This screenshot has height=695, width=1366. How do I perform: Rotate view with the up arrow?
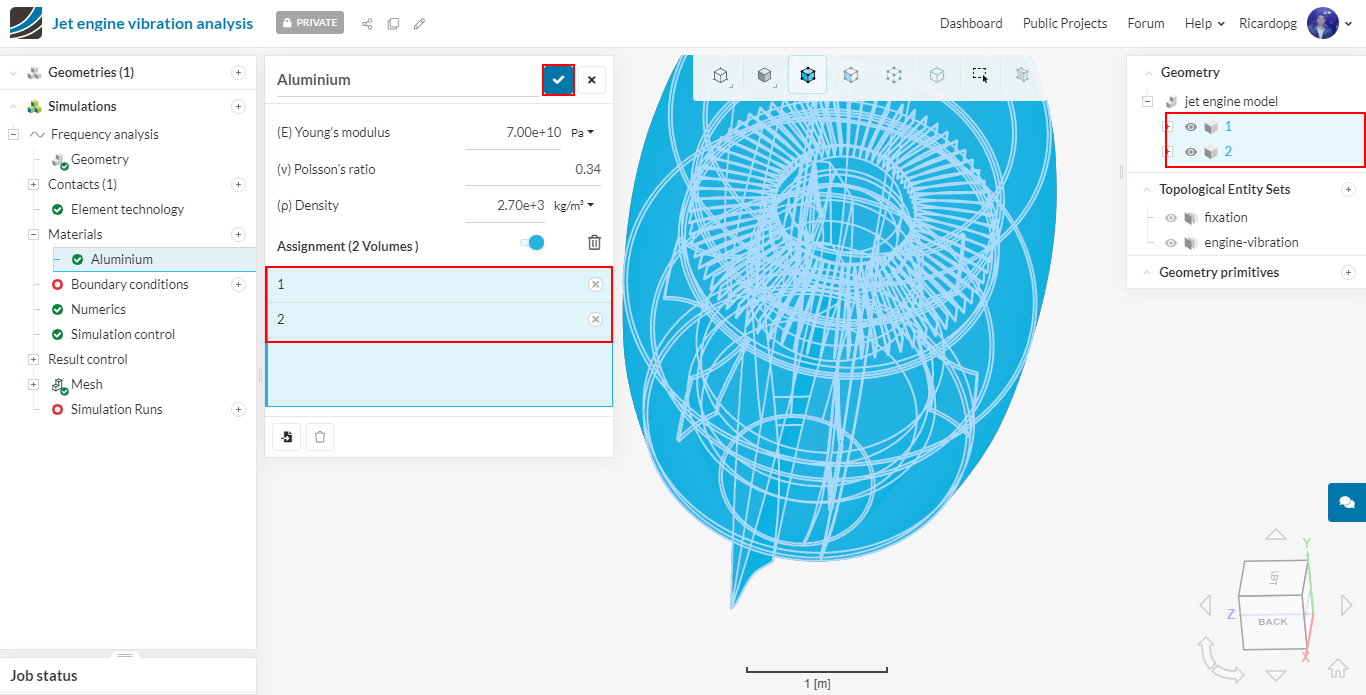(x=1275, y=535)
